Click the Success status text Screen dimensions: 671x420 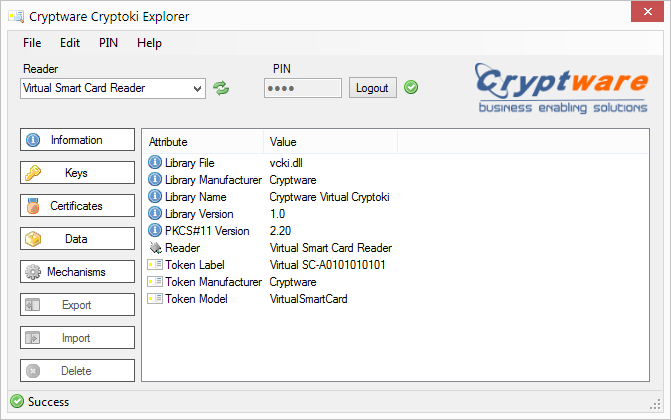[x=48, y=402]
